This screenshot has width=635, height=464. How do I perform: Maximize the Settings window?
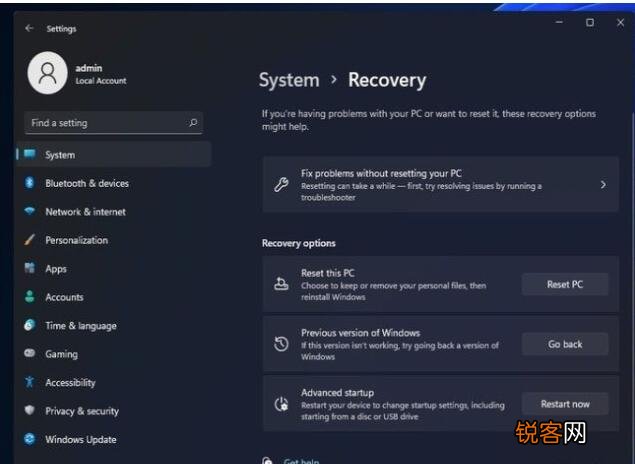tap(590, 22)
